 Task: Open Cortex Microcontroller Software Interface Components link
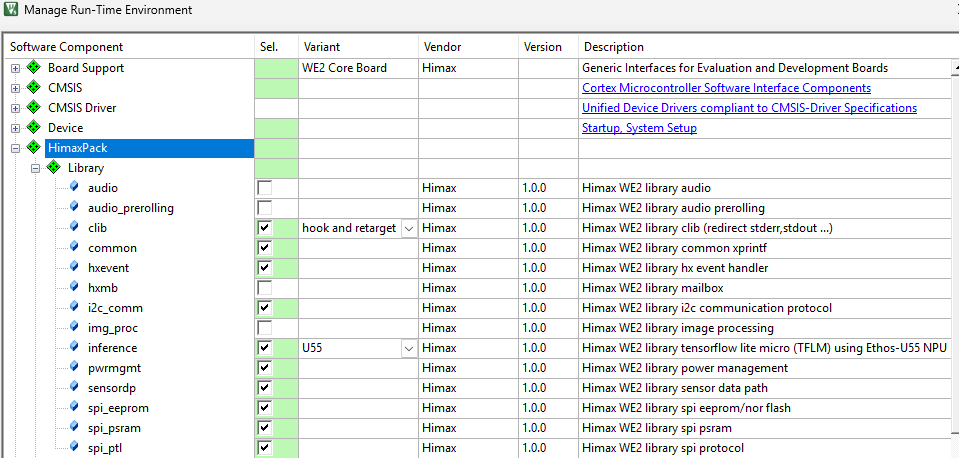click(726, 88)
